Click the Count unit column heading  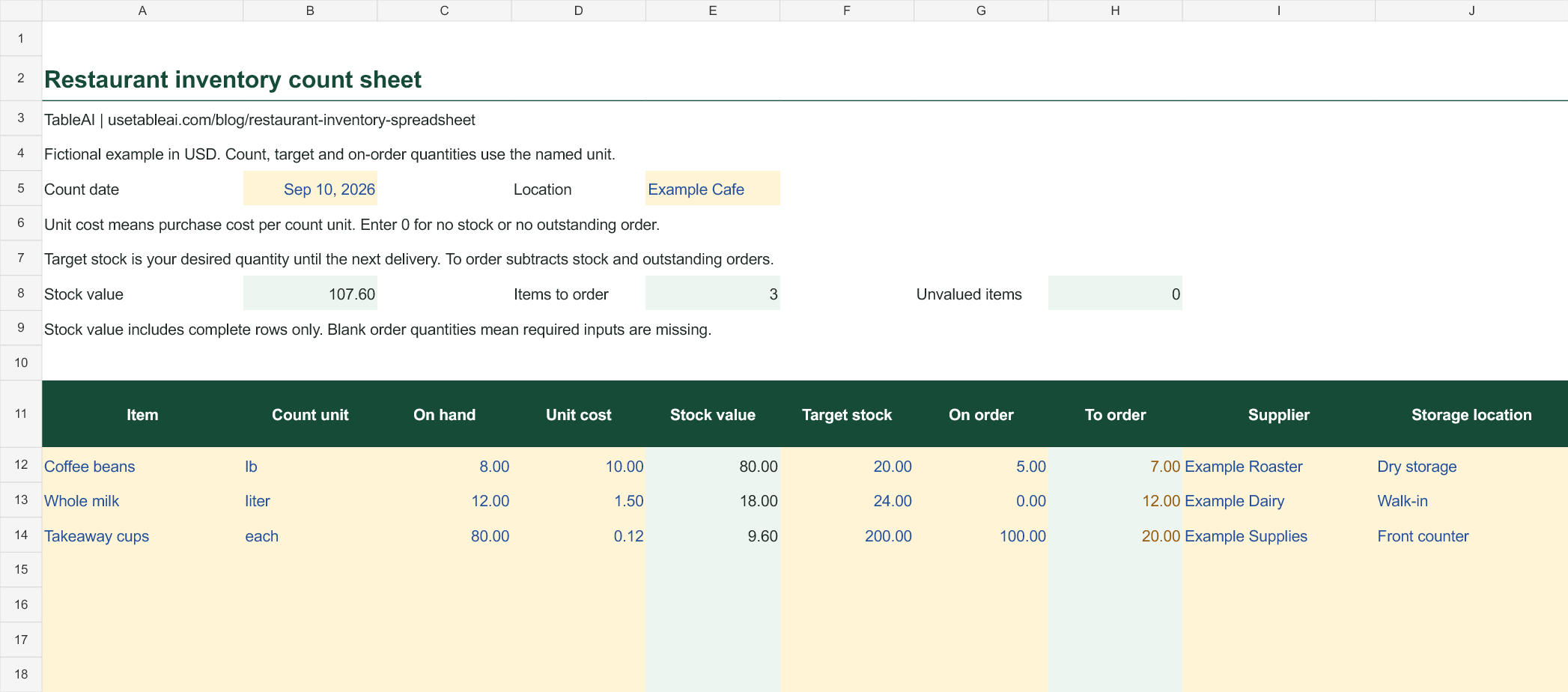coord(310,415)
